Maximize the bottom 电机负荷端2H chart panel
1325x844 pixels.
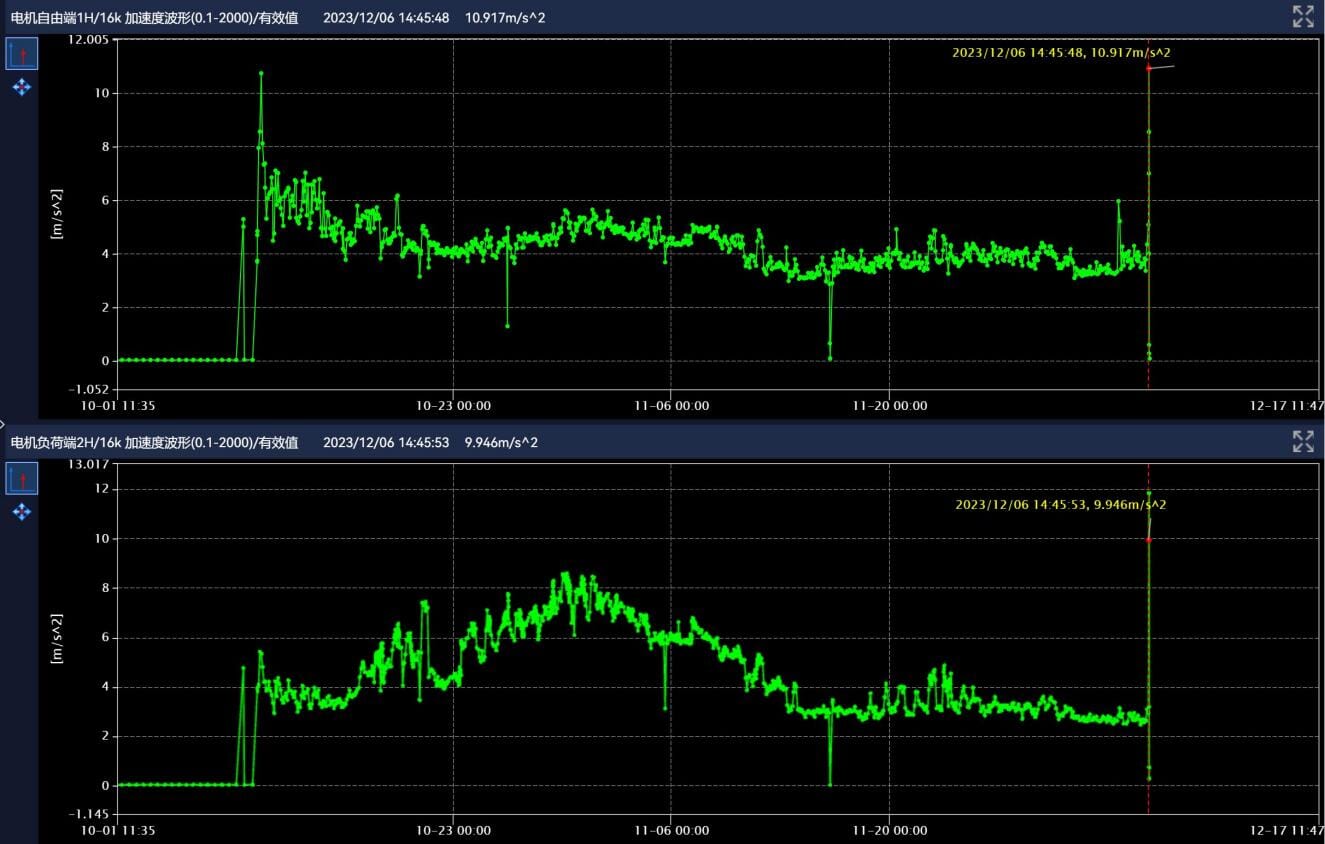[x=1302, y=441]
